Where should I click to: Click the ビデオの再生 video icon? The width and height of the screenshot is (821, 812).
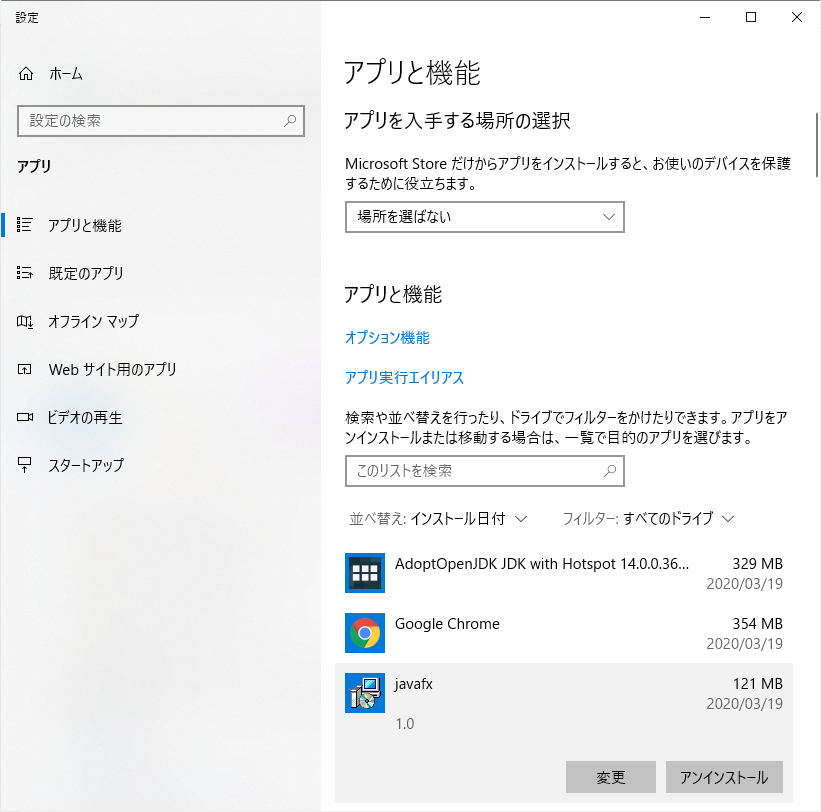pyautogui.click(x=25, y=417)
